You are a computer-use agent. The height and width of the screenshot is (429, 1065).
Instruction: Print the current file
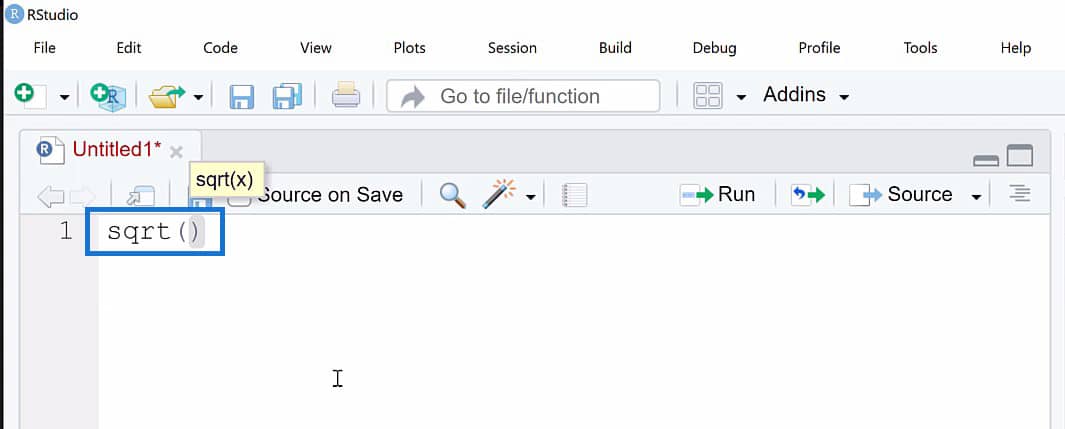click(x=346, y=96)
